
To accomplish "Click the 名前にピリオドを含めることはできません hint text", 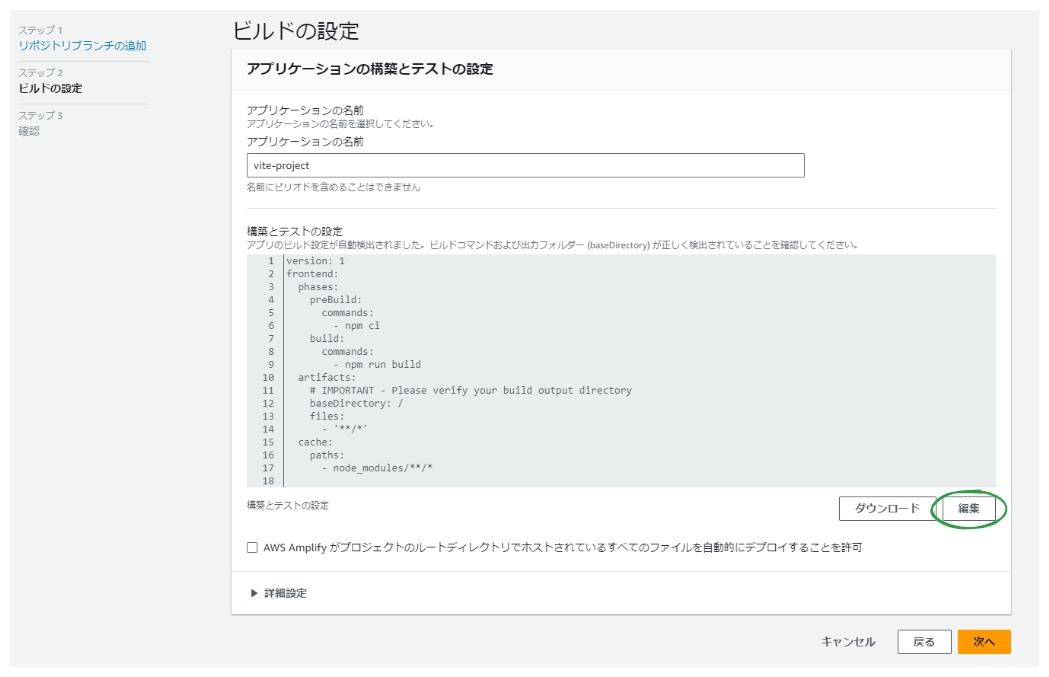I will pyautogui.click(x=333, y=187).
